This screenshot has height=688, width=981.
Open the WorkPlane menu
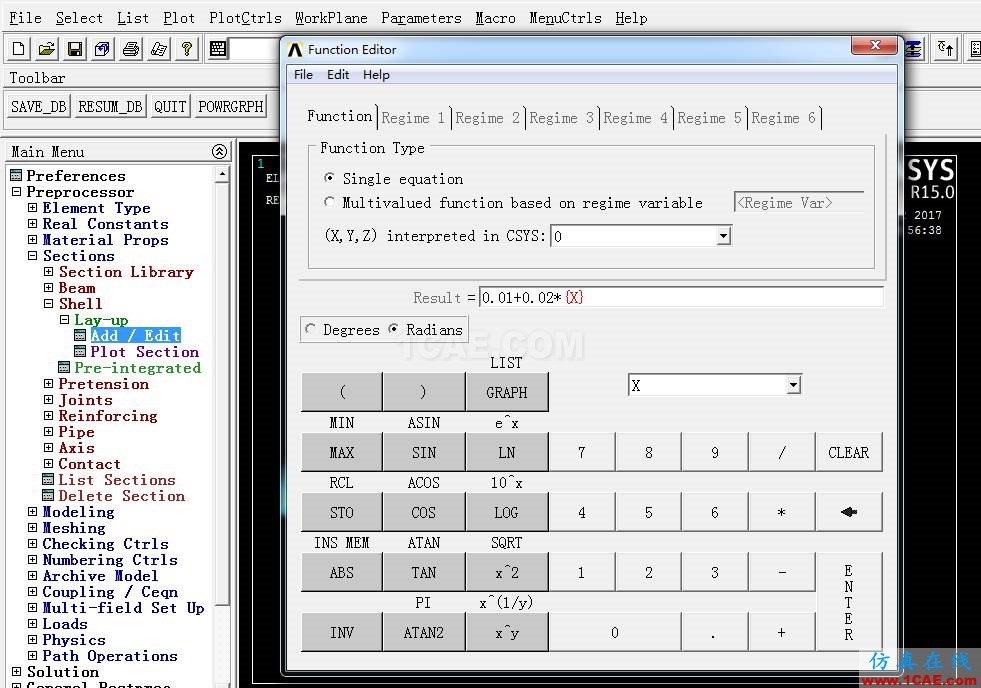[x=331, y=18]
